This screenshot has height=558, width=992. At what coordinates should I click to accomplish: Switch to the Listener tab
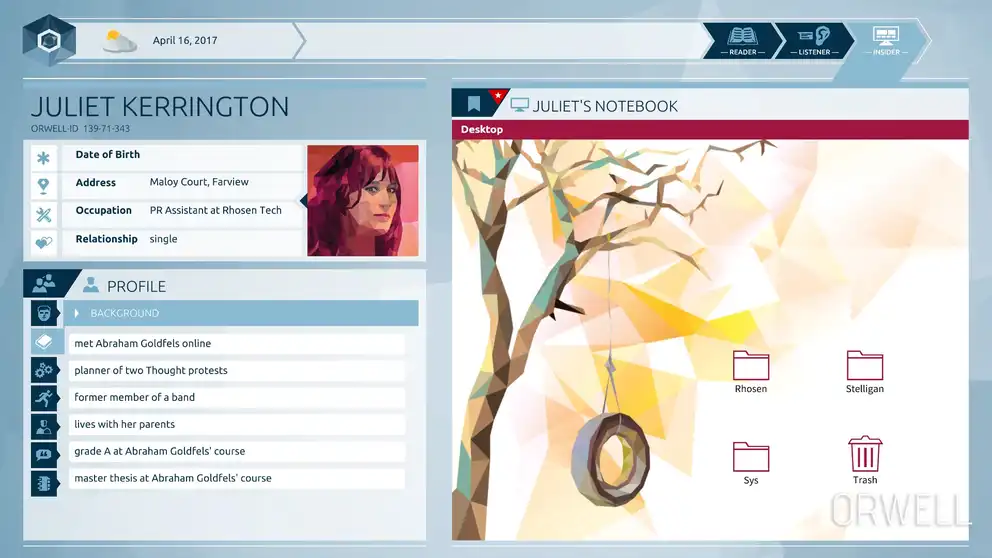[x=814, y=40]
